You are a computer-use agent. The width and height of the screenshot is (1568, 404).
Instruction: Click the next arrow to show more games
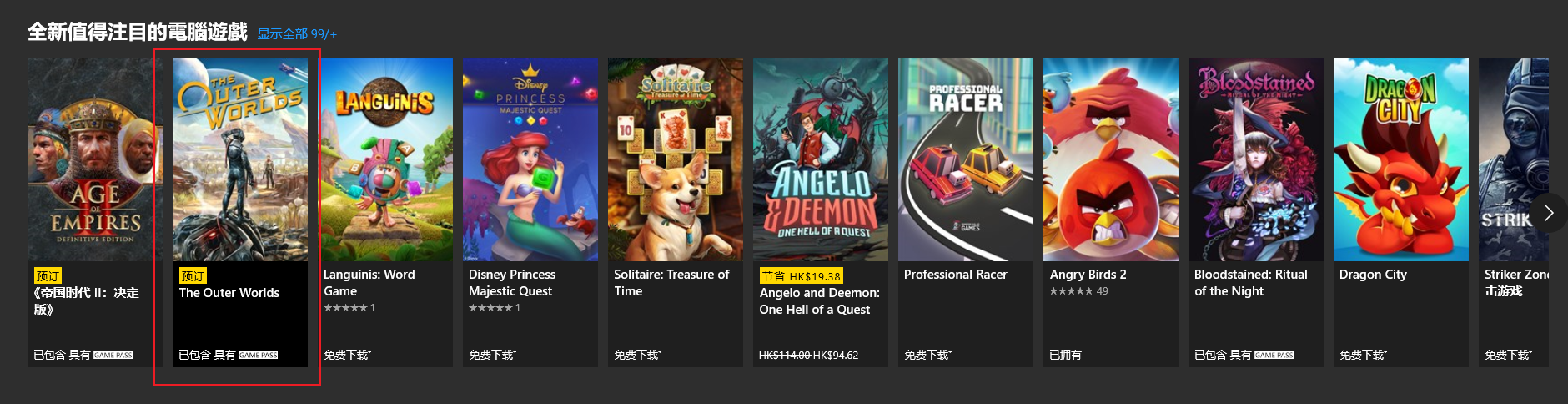tap(1548, 213)
